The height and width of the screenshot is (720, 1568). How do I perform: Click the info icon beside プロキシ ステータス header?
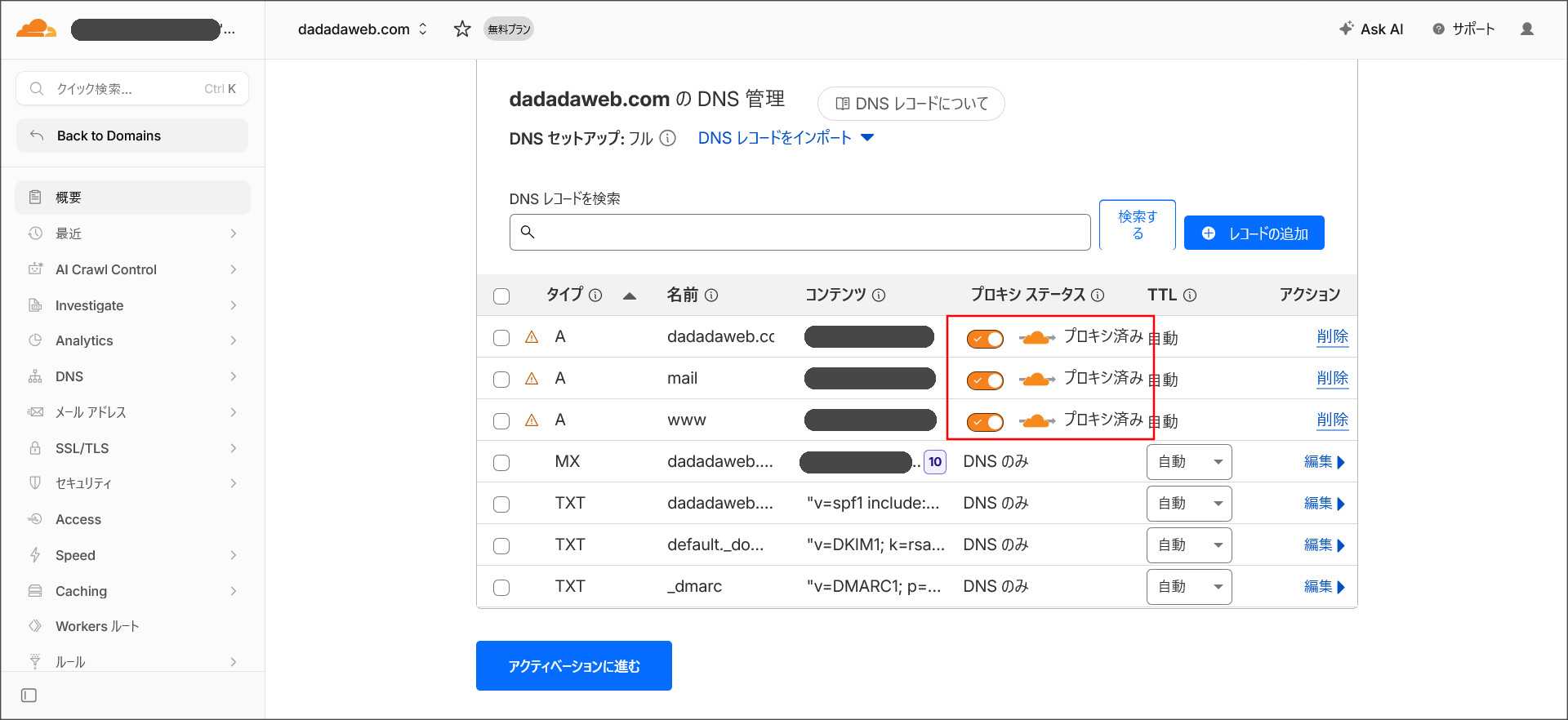[1098, 296]
